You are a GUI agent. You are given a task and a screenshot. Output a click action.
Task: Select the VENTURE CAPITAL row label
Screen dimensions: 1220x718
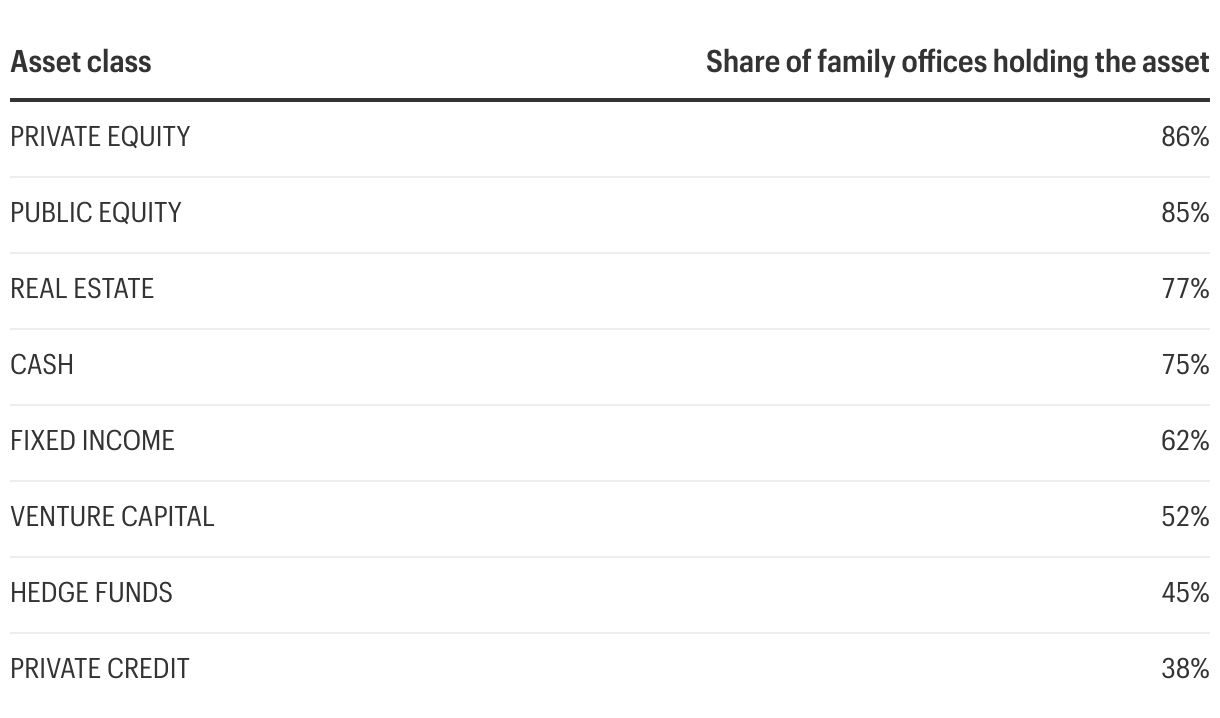(x=112, y=517)
